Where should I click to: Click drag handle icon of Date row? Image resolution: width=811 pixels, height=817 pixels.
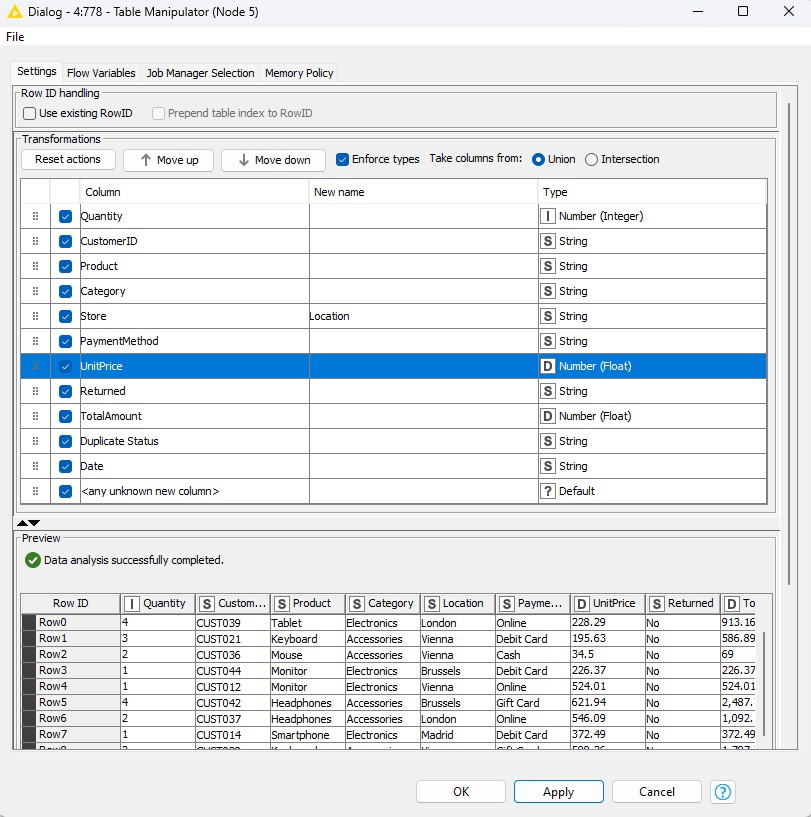[35, 466]
